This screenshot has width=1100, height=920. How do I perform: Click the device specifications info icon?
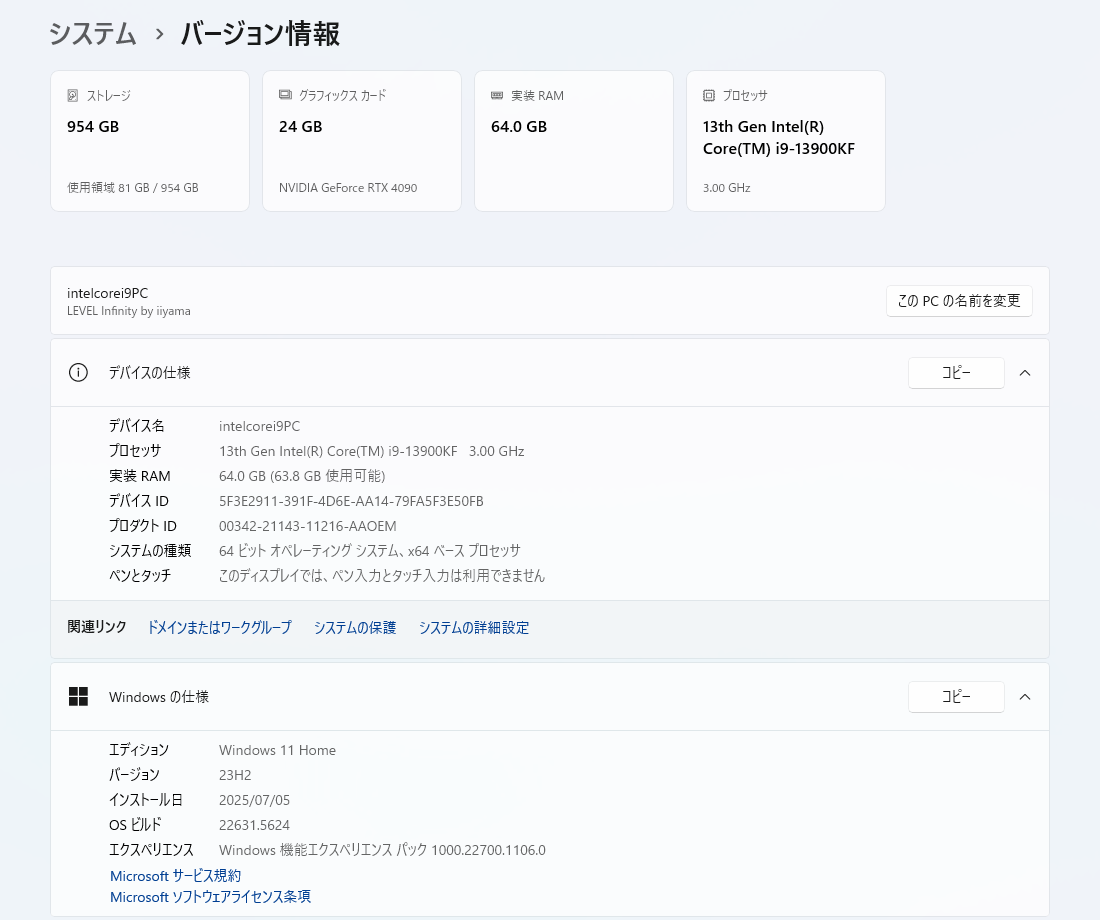[78, 373]
